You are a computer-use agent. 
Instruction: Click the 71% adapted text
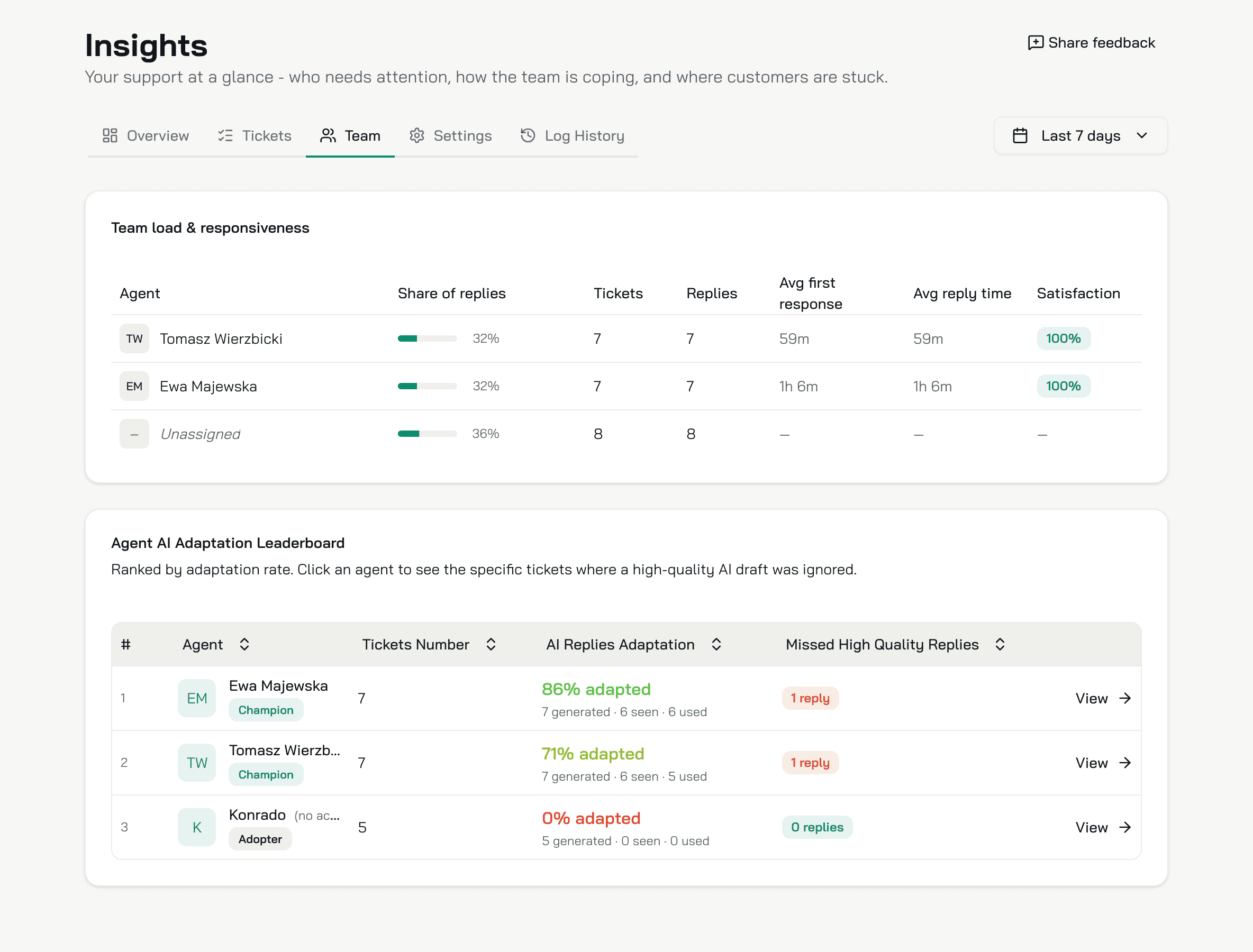pos(593,754)
